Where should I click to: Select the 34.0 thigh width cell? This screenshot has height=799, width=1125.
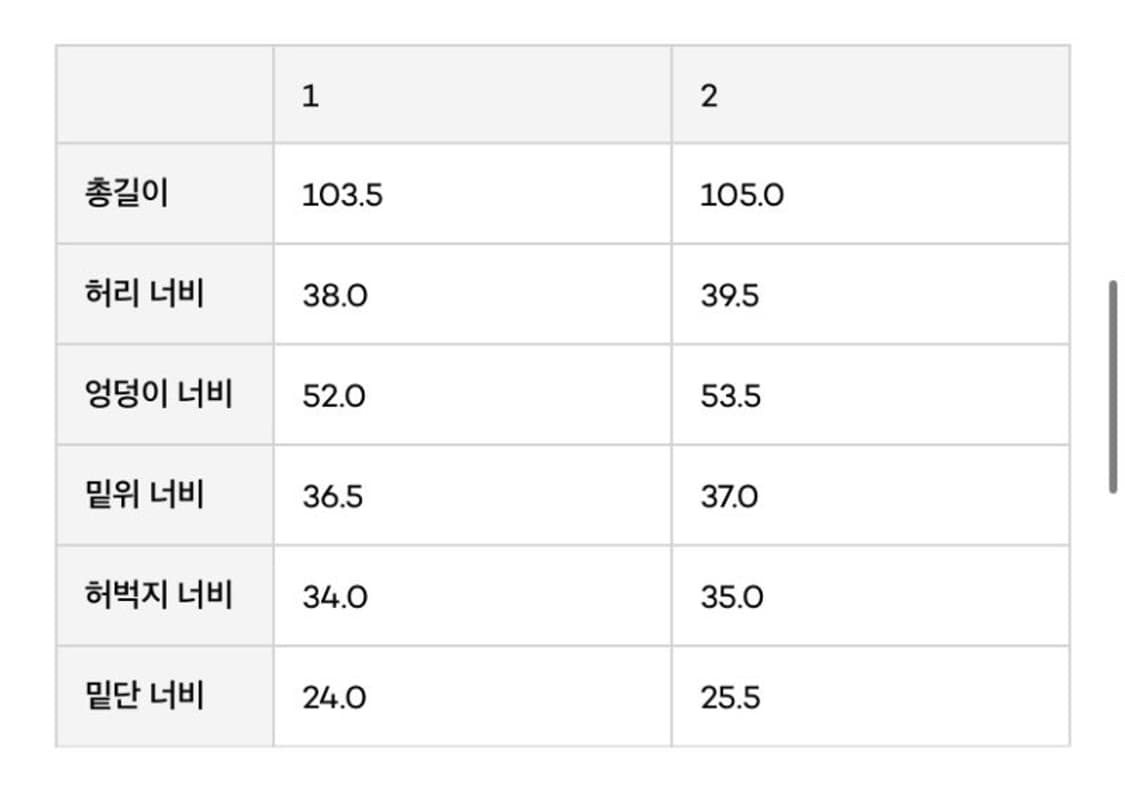pos(335,598)
